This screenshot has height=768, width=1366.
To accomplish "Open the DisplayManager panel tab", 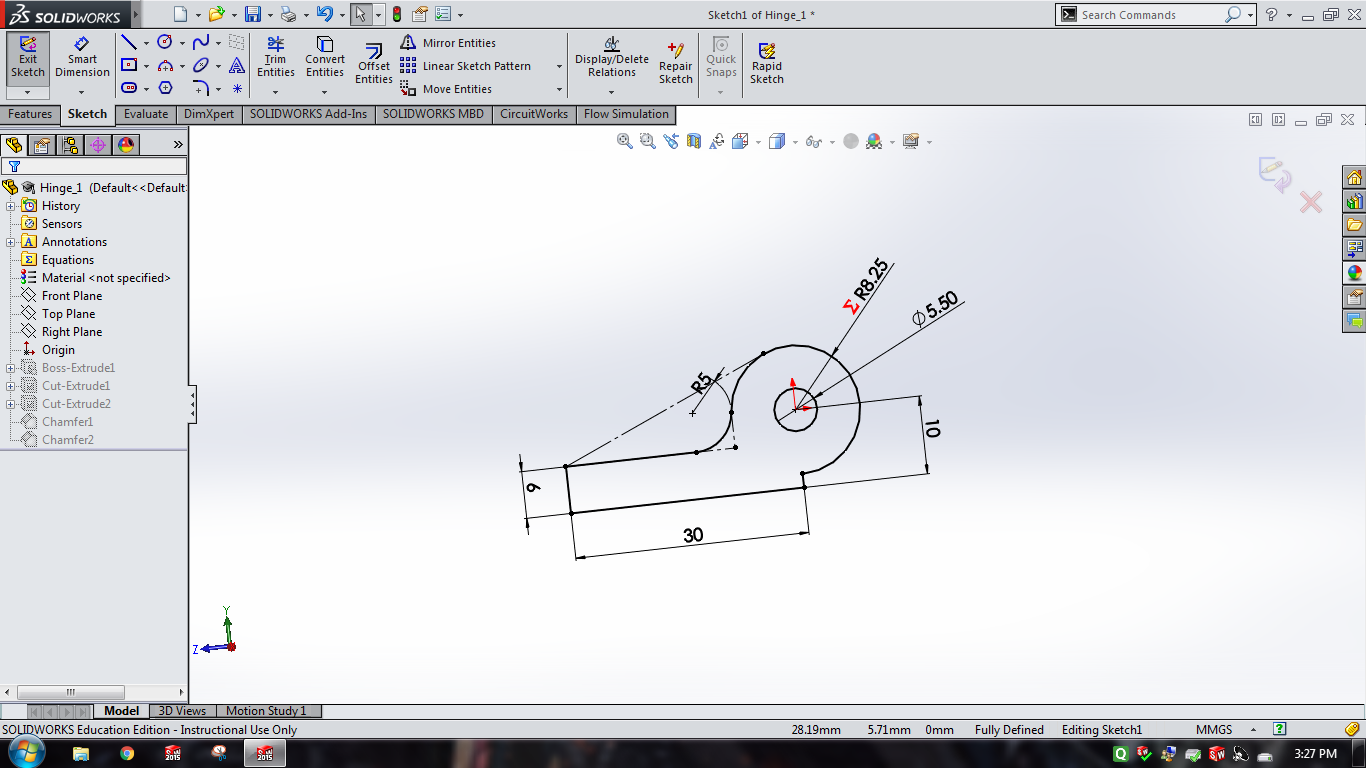I will tap(125, 144).
